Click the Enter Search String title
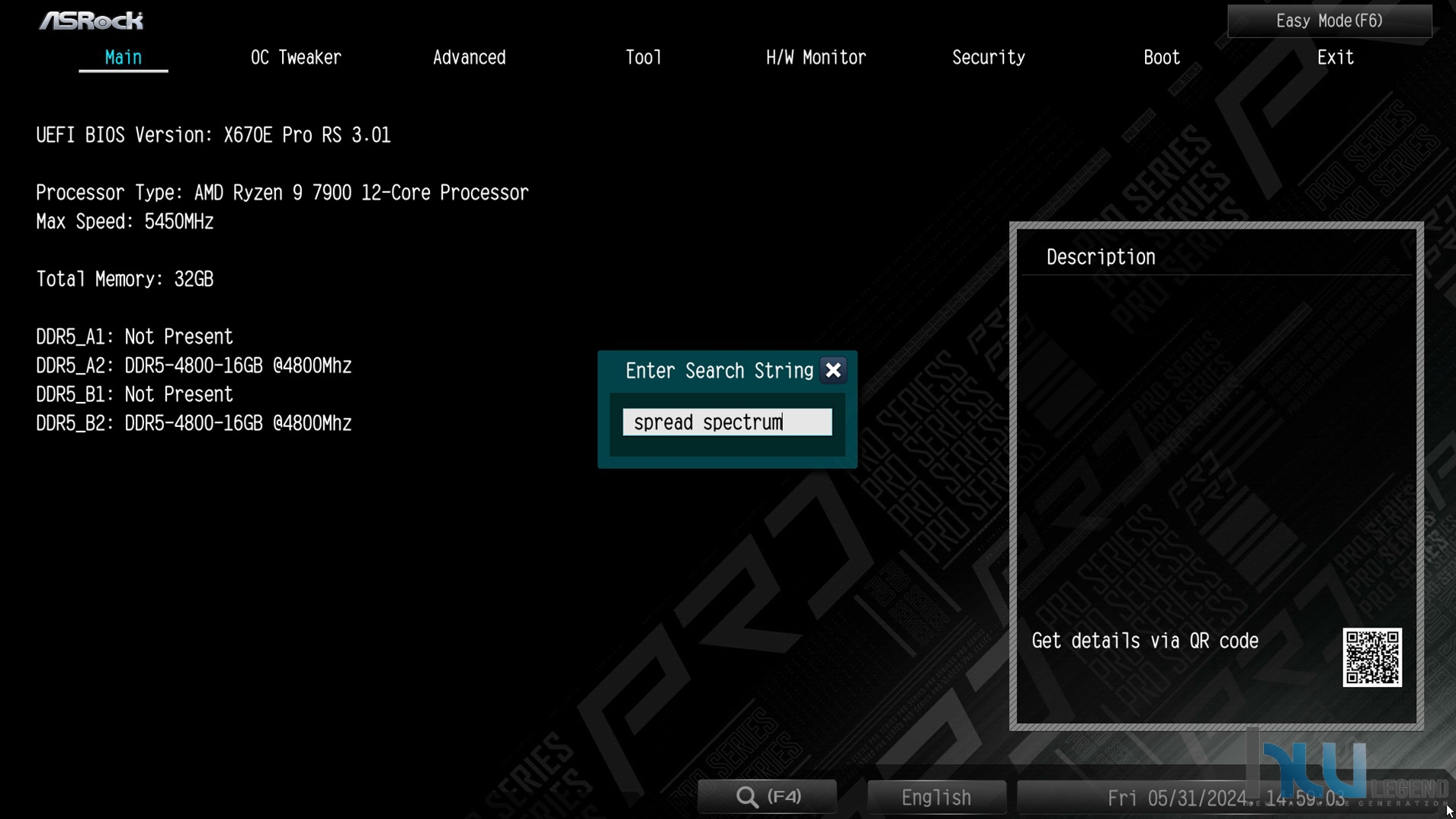The height and width of the screenshot is (819, 1456). click(x=720, y=371)
